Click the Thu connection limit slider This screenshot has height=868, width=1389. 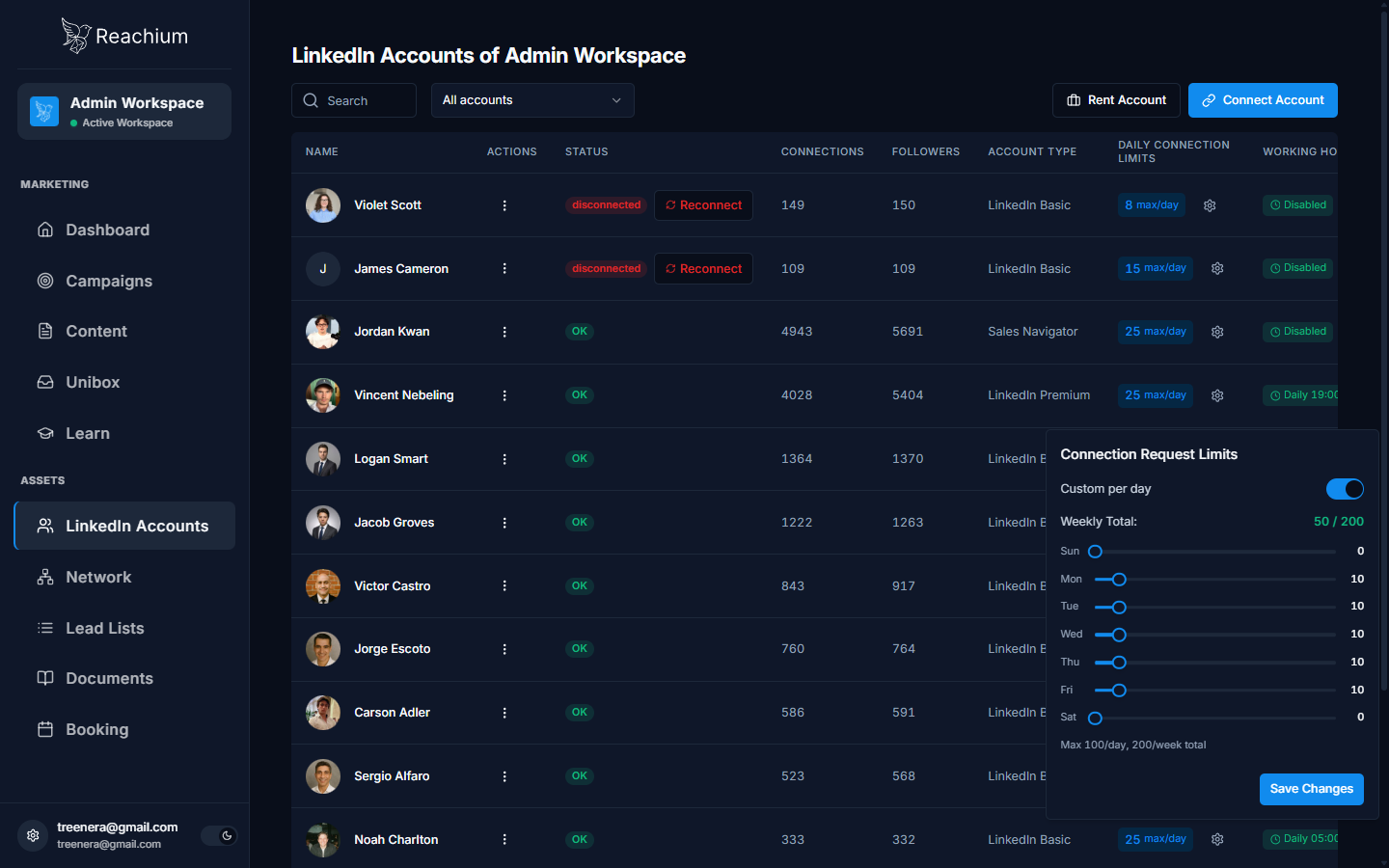pyautogui.click(x=1215, y=663)
